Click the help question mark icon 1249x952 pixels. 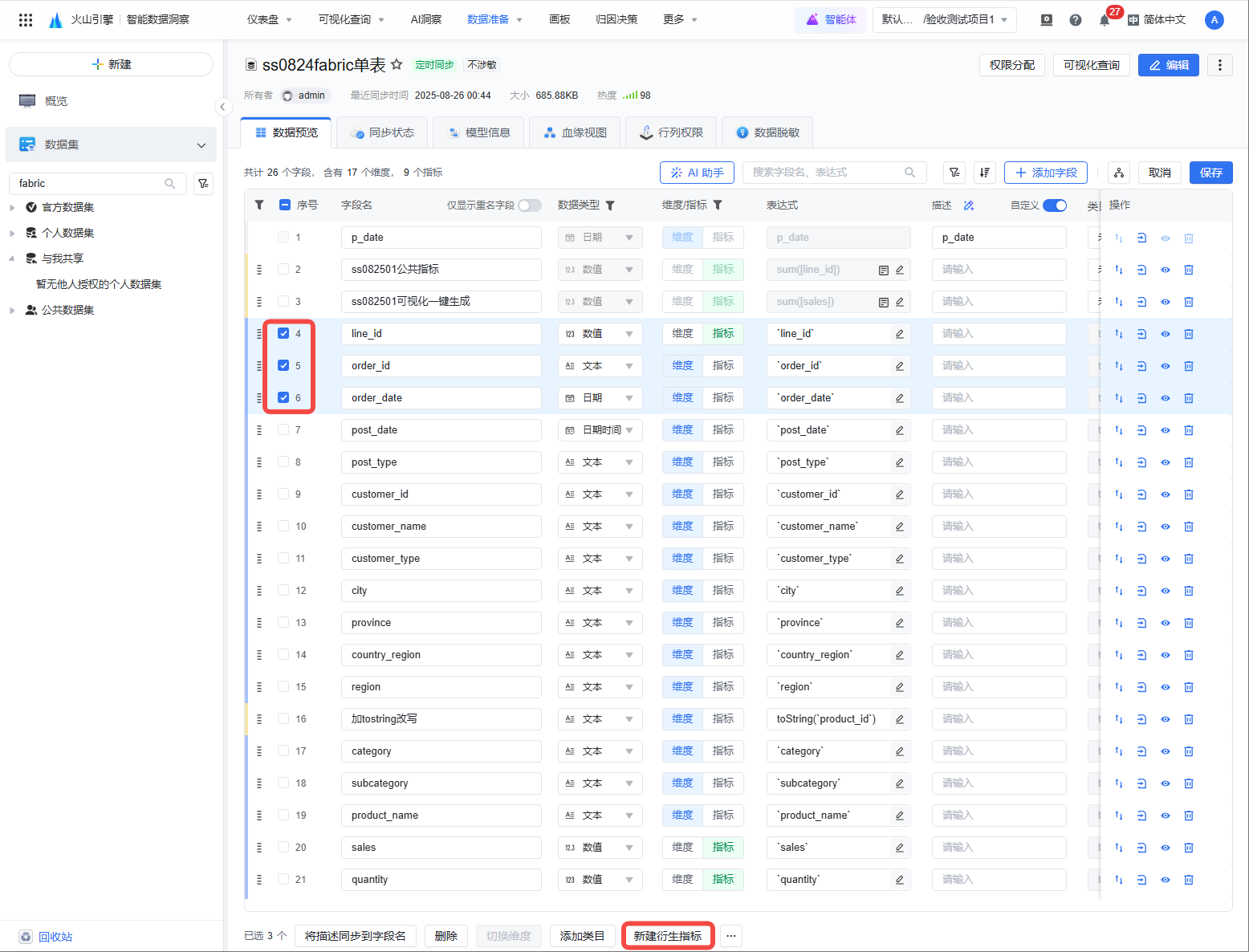[x=1076, y=20]
